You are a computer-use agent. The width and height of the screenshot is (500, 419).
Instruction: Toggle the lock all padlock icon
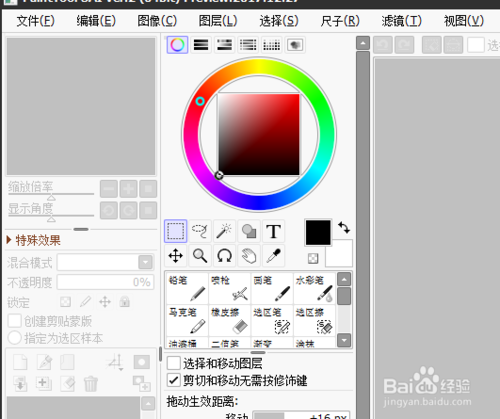(125, 302)
